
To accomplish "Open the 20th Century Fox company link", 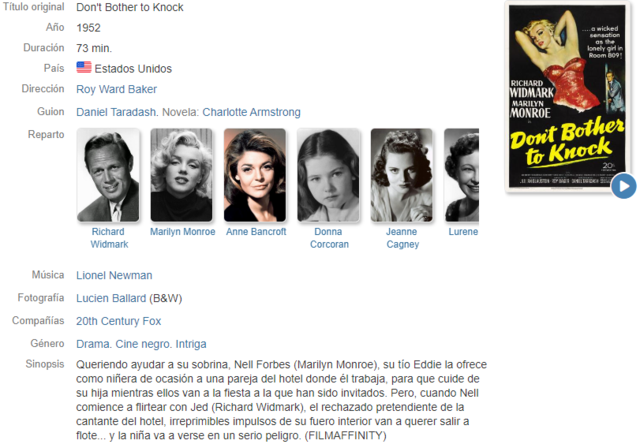I will (x=118, y=321).
